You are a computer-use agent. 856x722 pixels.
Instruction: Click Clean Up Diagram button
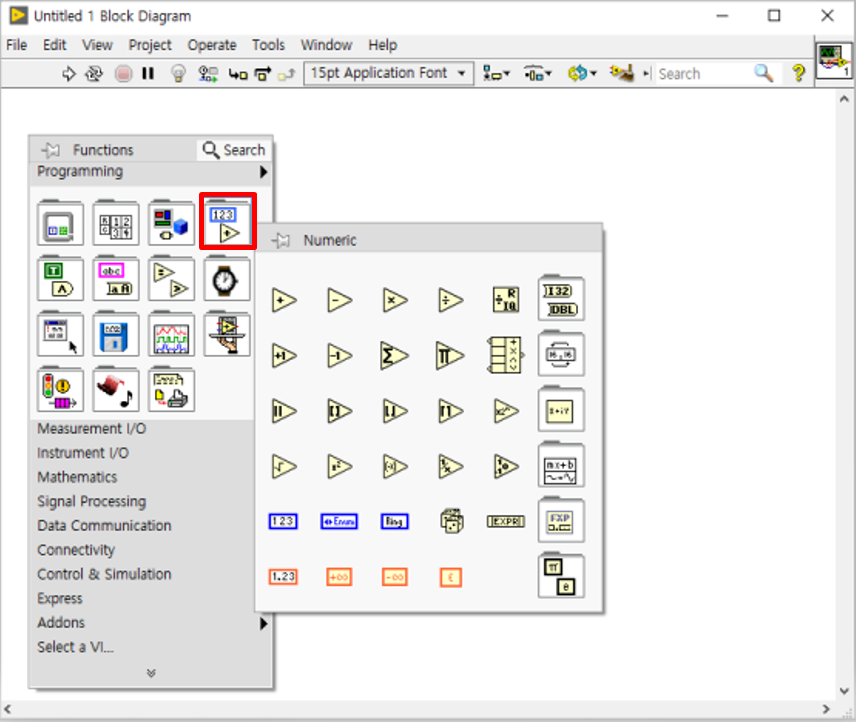point(622,73)
